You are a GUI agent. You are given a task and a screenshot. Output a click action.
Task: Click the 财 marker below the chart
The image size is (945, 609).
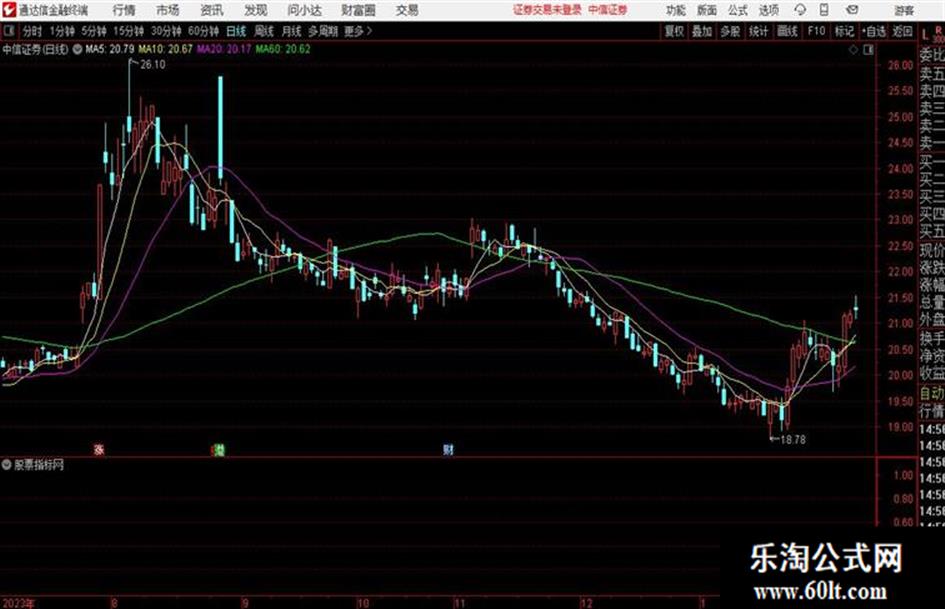(x=448, y=449)
